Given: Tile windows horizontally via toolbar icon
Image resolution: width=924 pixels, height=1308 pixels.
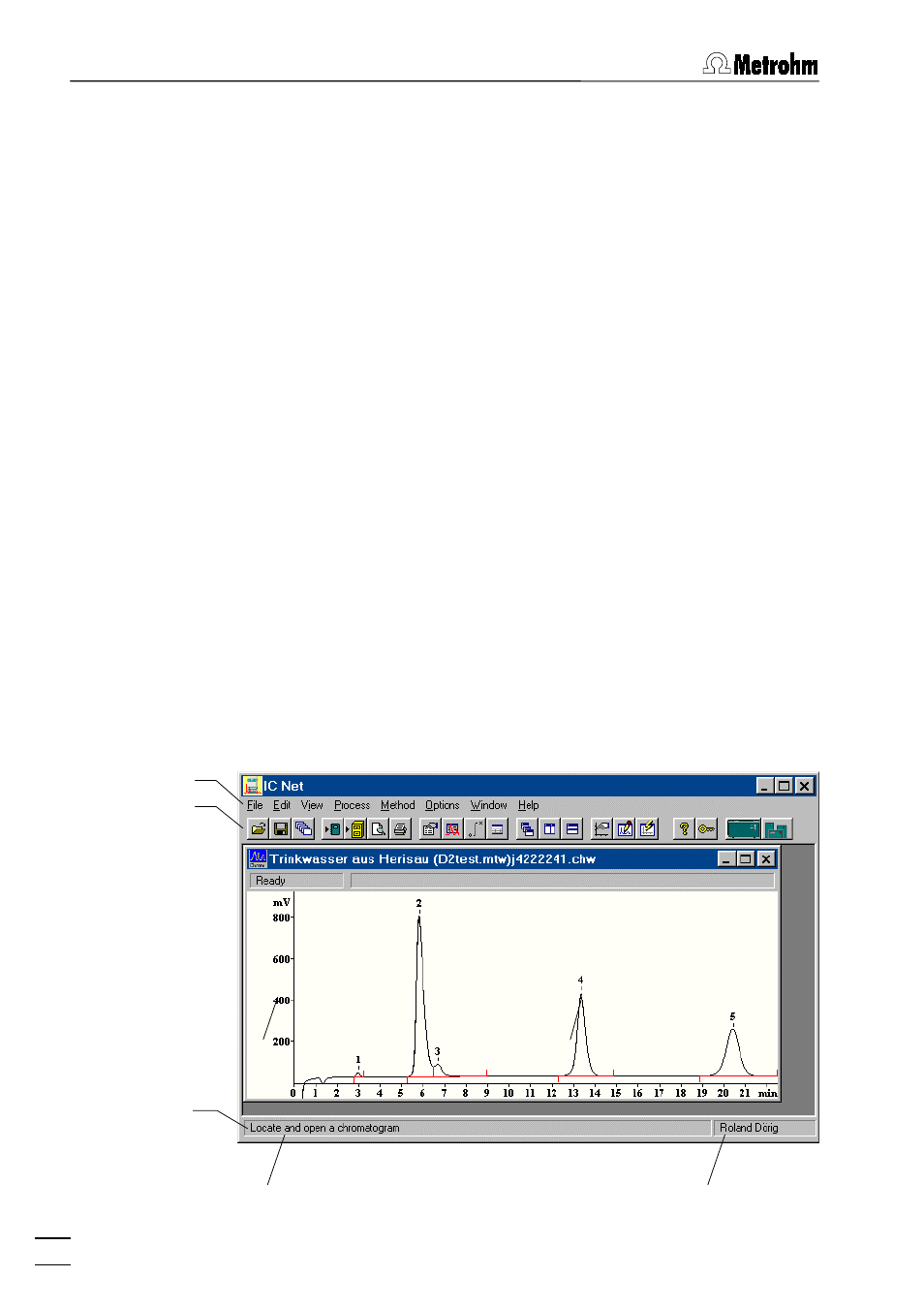Looking at the screenshot, I should [x=572, y=829].
